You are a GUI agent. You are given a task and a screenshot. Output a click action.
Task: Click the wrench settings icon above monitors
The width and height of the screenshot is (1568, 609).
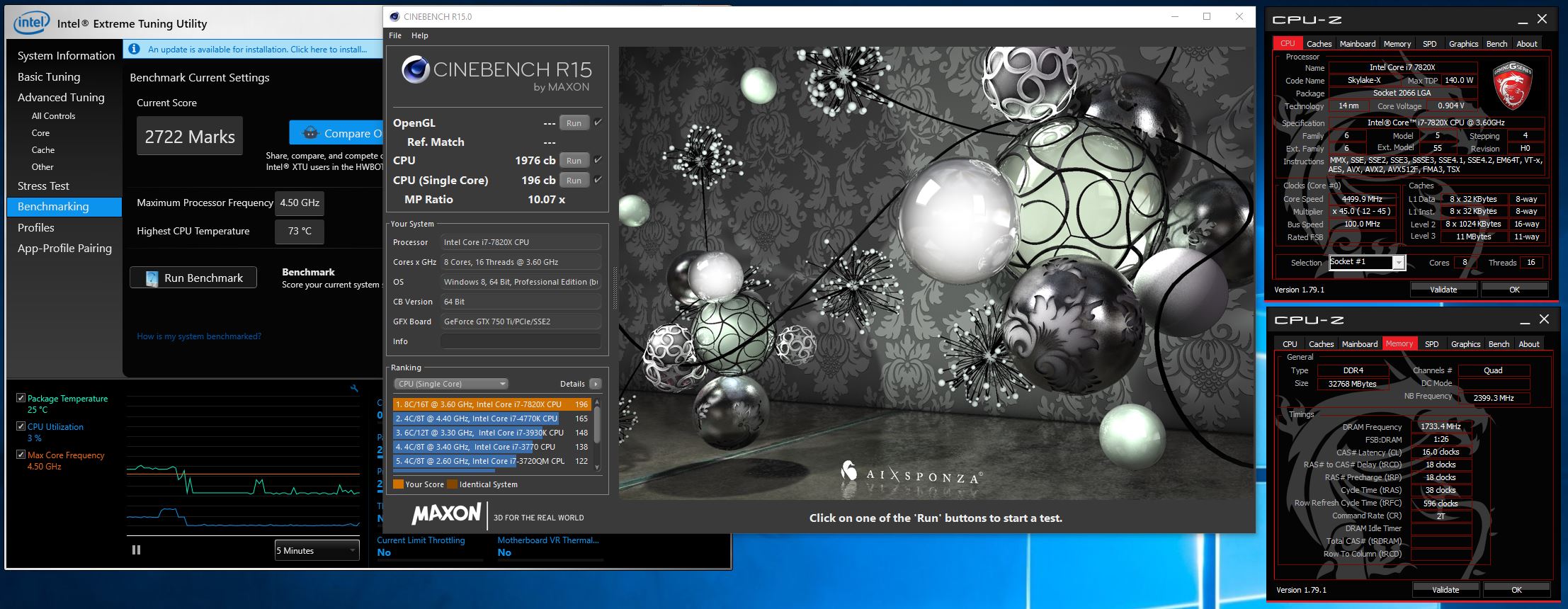point(354,388)
